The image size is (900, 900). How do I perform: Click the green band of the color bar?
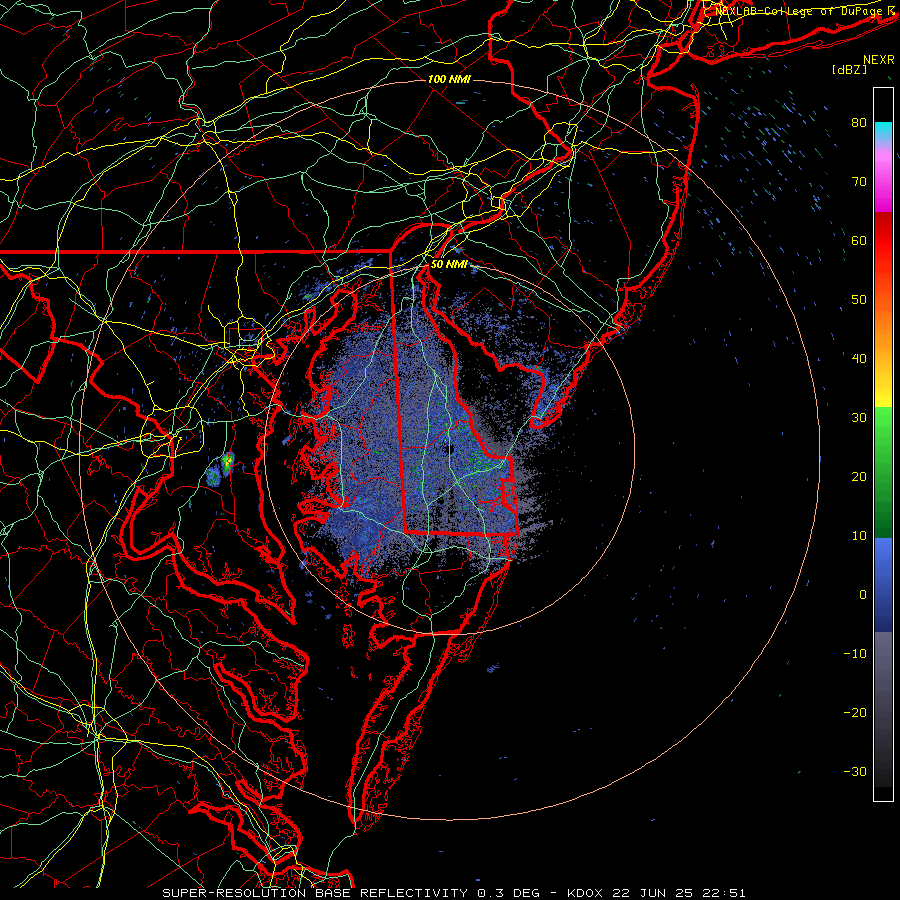click(x=883, y=472)
